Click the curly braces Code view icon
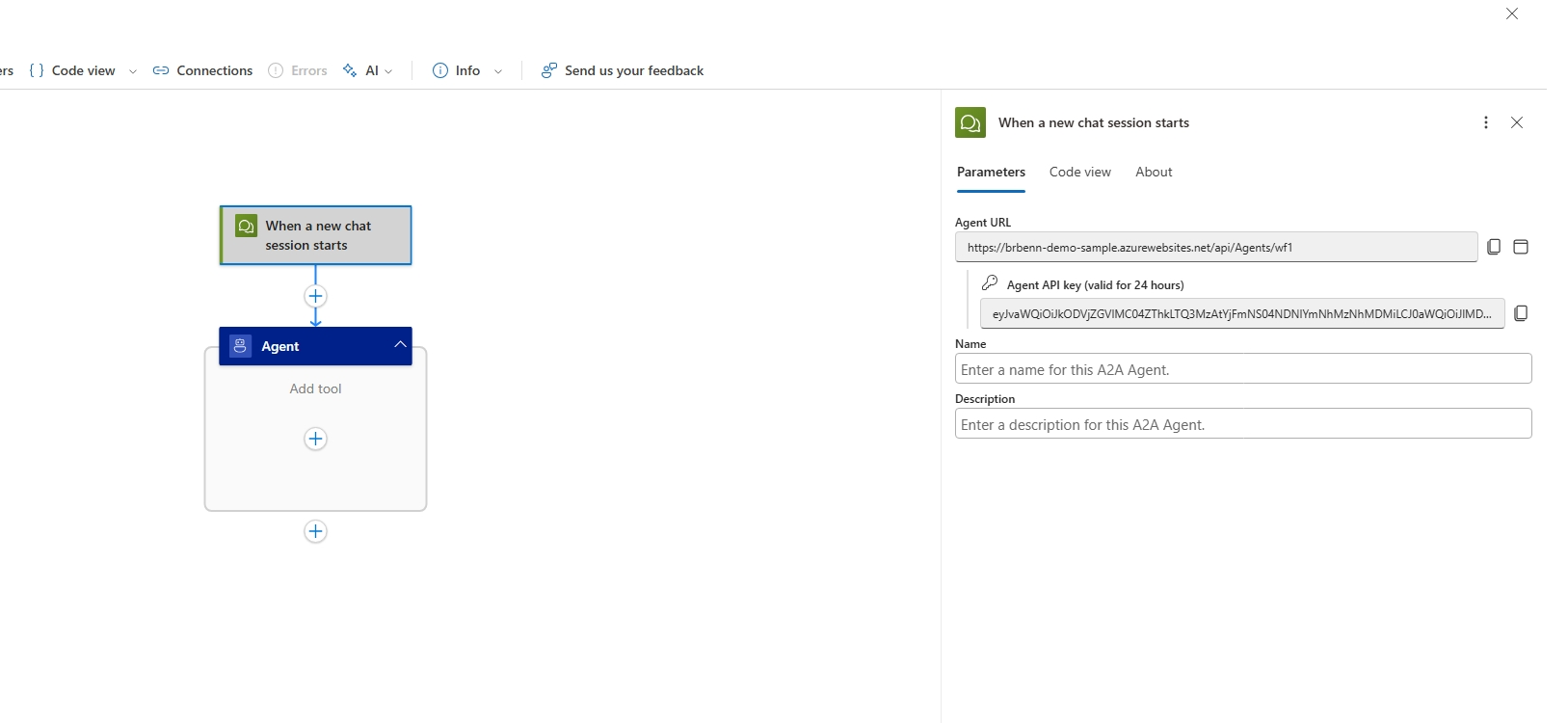The width and height of the screenshot is (1568, 723). [x=37, y=70]
